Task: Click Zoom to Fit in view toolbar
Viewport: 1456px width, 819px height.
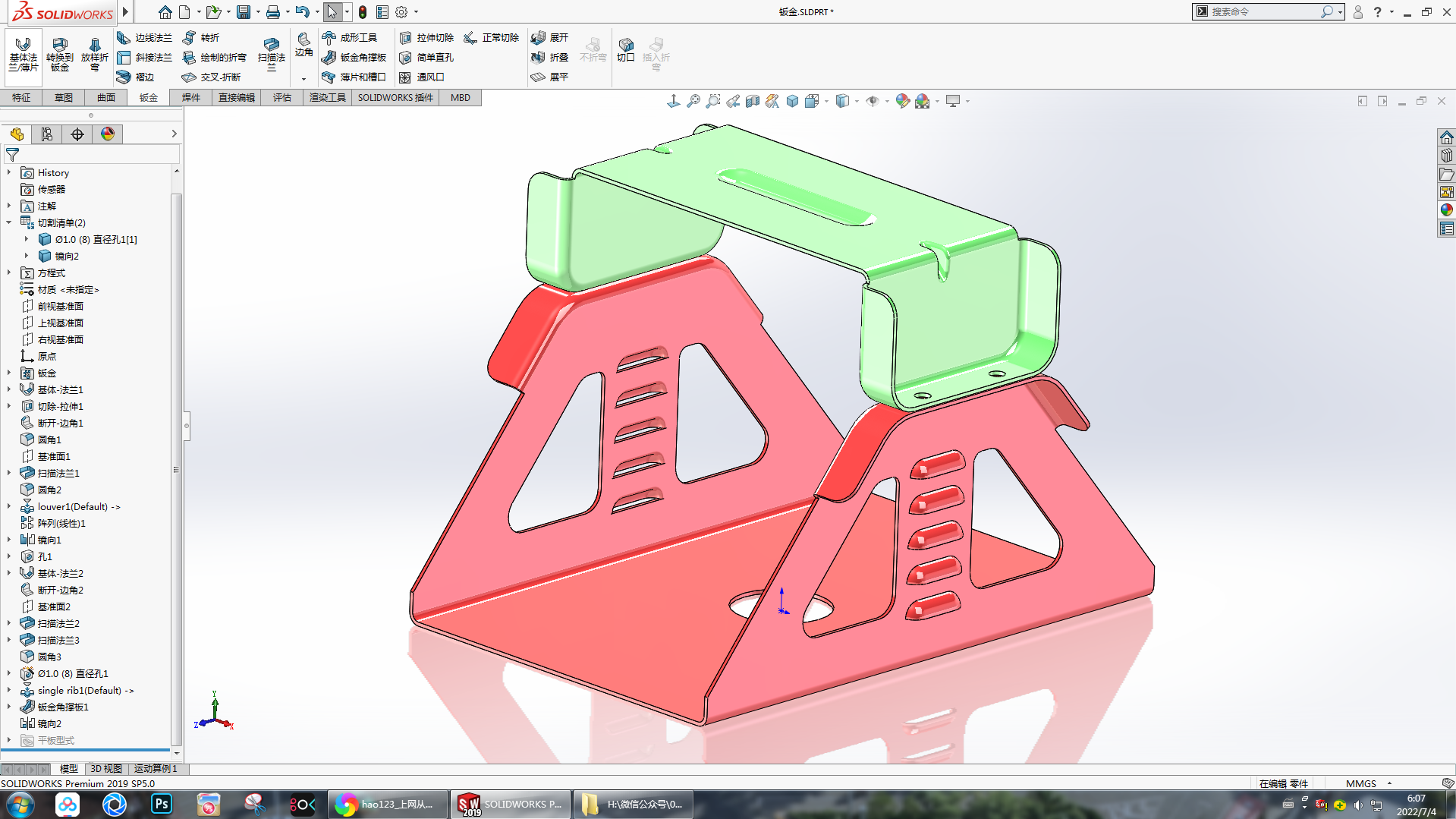Action: pyautogui.click(x=693, y=101)
